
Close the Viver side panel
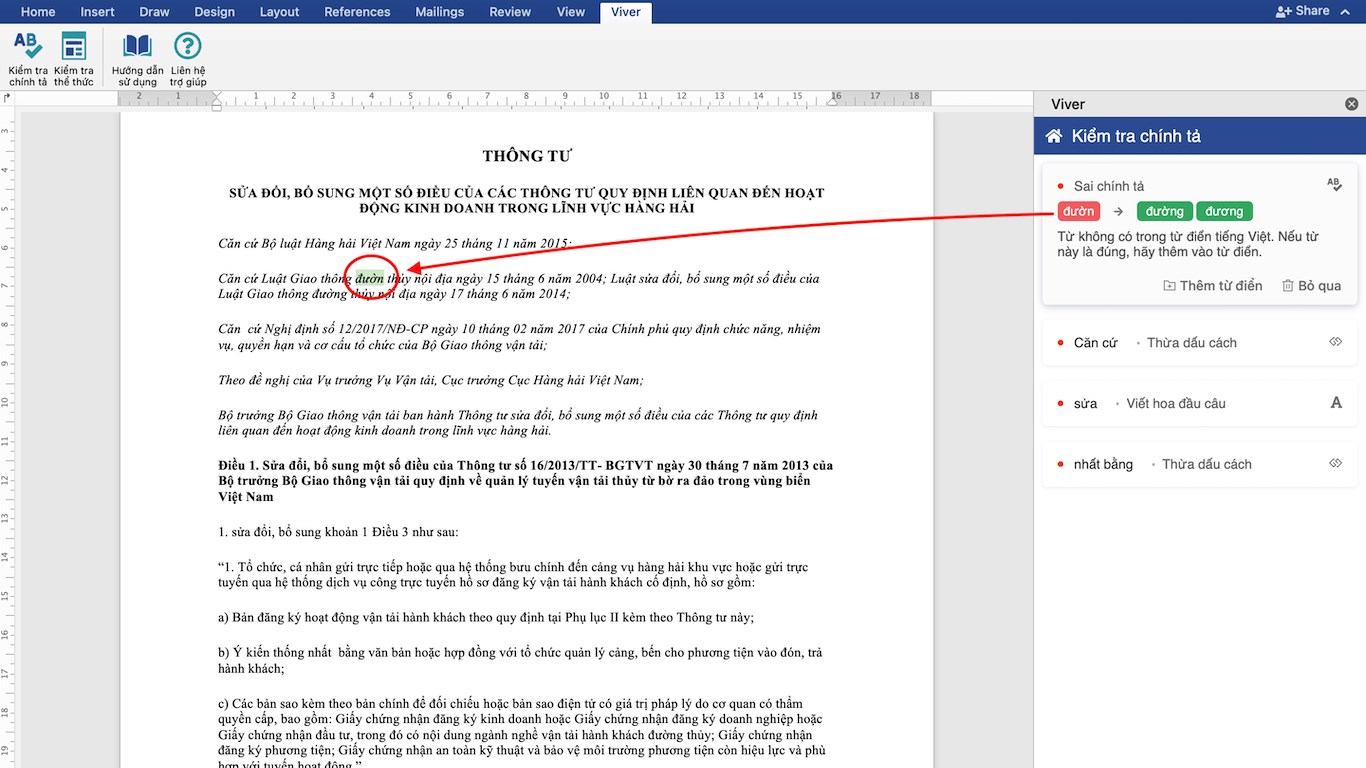pyautogui.click(x=1352, y=104)
